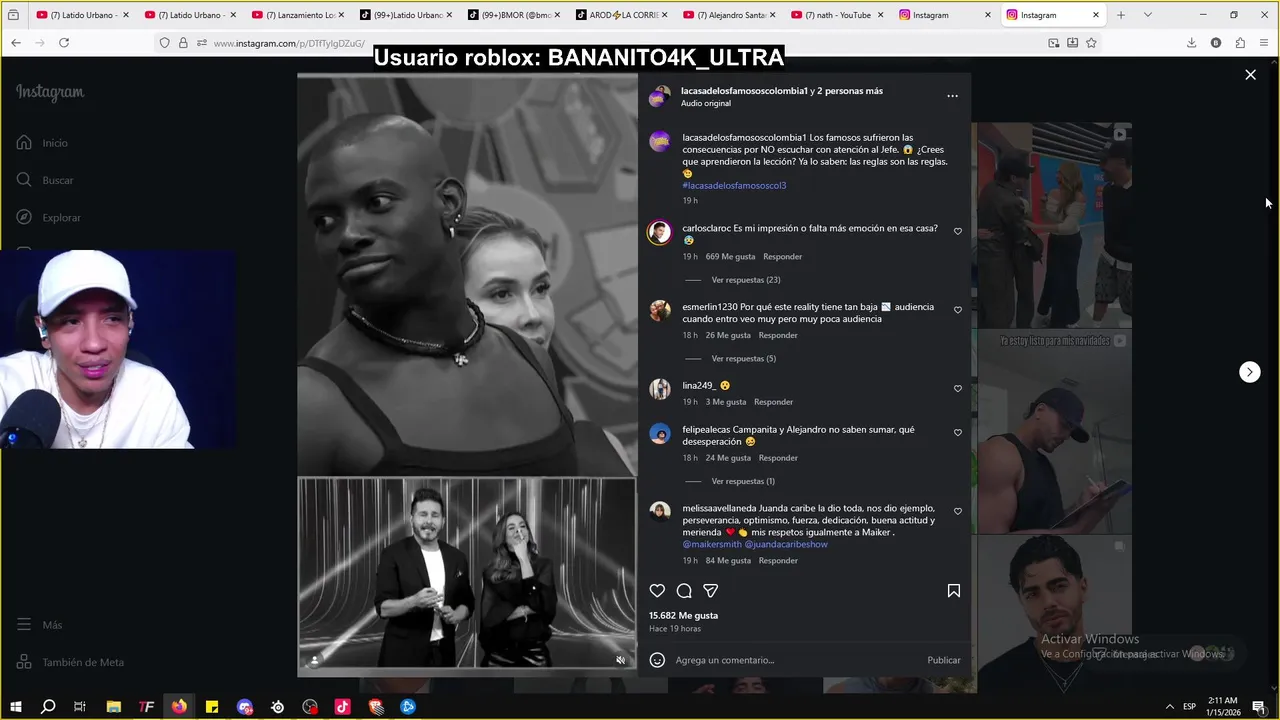Open the Windows Start menu
Image resolution: width=1280 pixels, height=720 pixels.
tap(15, 707)
